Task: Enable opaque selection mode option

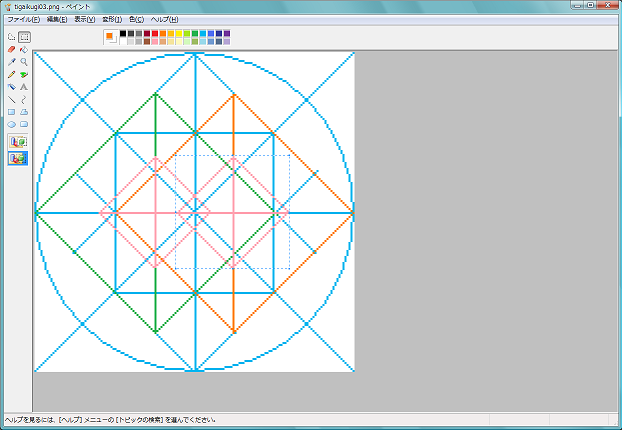Action: [x=18, y=142]
